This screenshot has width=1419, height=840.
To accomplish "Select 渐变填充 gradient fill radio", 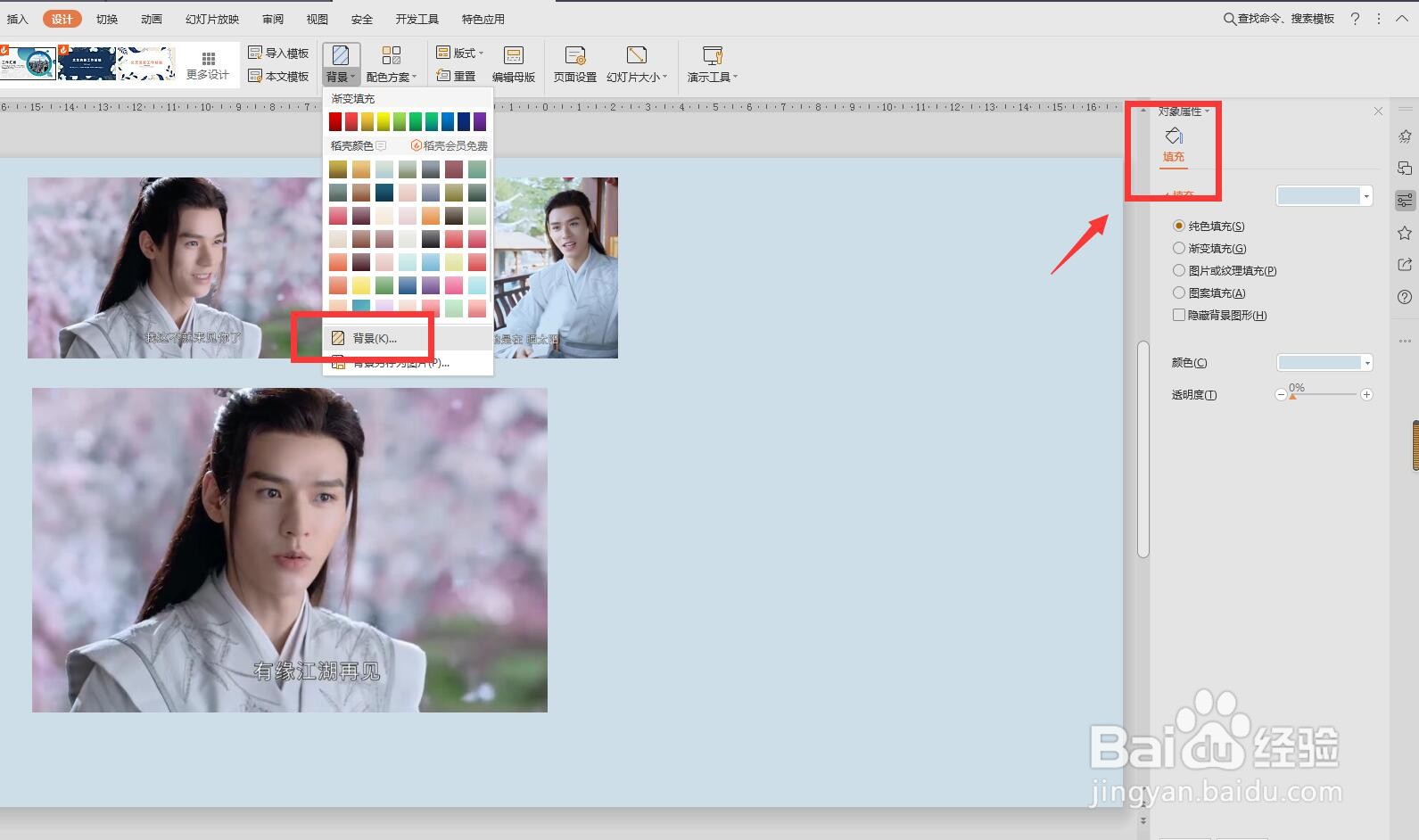I will coord(1209,249).
